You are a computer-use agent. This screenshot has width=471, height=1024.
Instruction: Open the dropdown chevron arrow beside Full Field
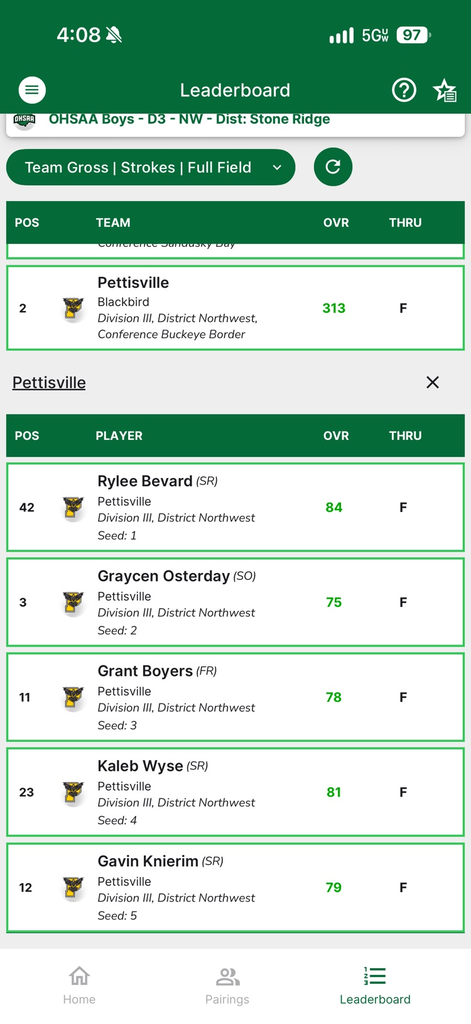[277, 168]
